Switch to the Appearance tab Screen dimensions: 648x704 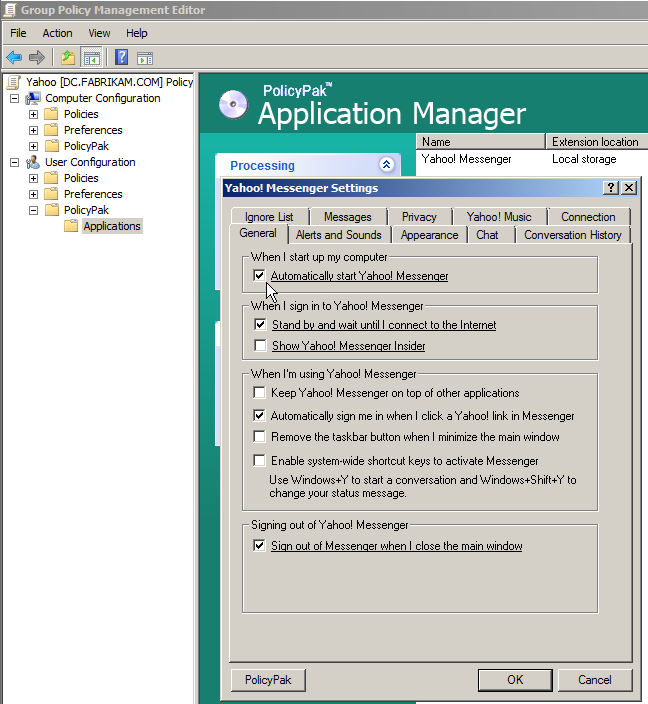pos(430,235)
